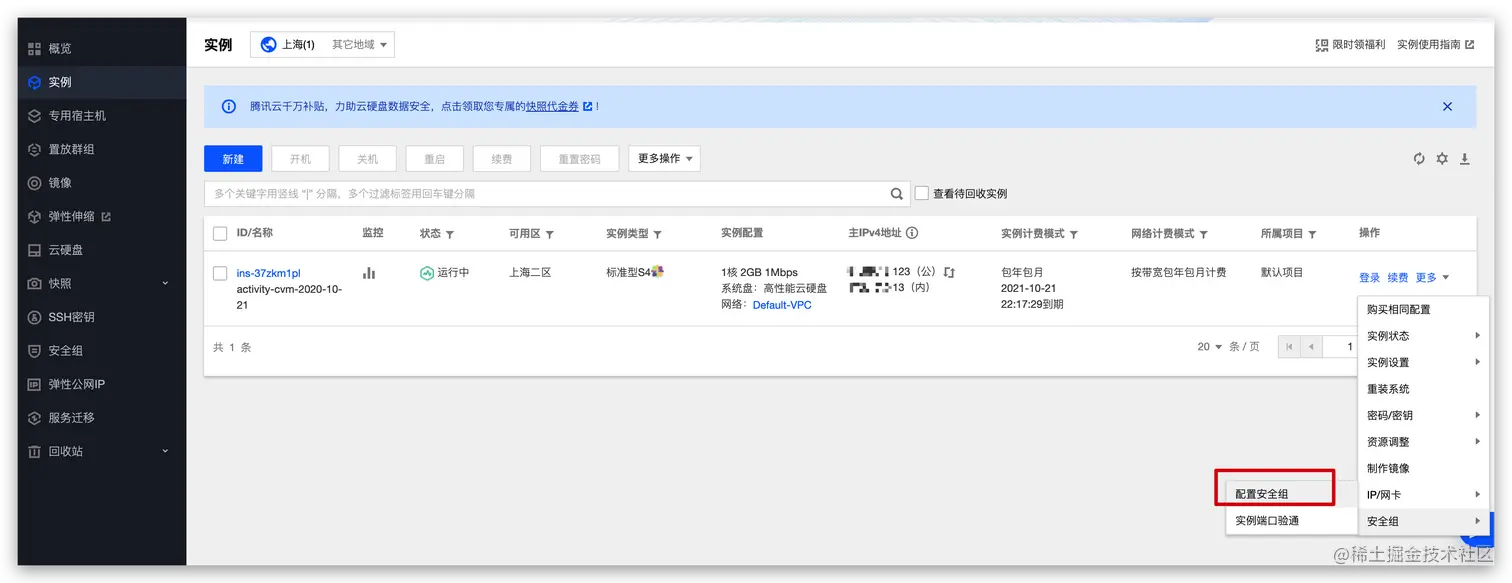The image size is (1512, 583).
Task: Copy the public IP address icon
Action: click(949, 272)
